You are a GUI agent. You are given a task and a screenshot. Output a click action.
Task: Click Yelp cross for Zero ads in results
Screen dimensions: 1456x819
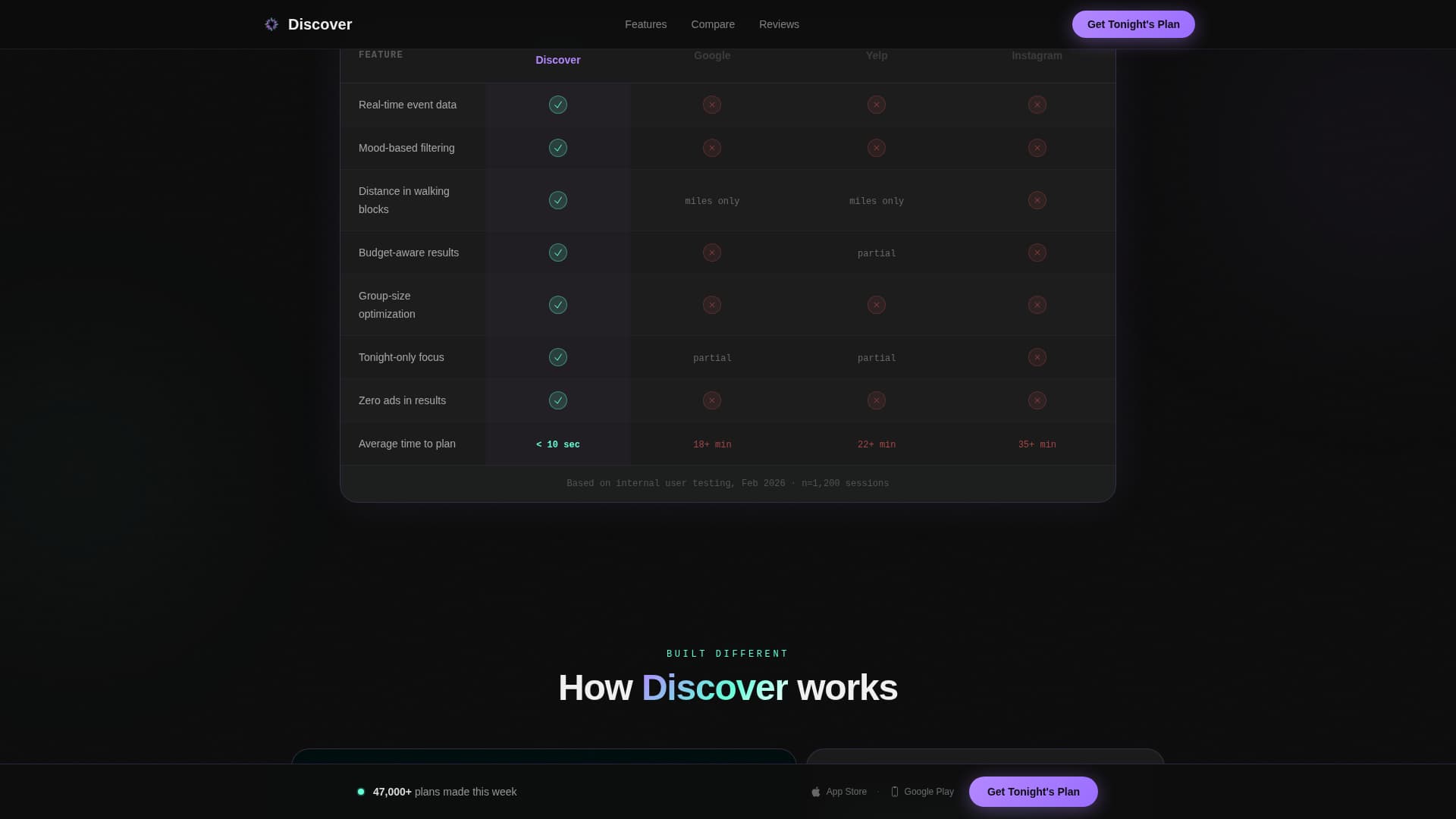point(877,400)
